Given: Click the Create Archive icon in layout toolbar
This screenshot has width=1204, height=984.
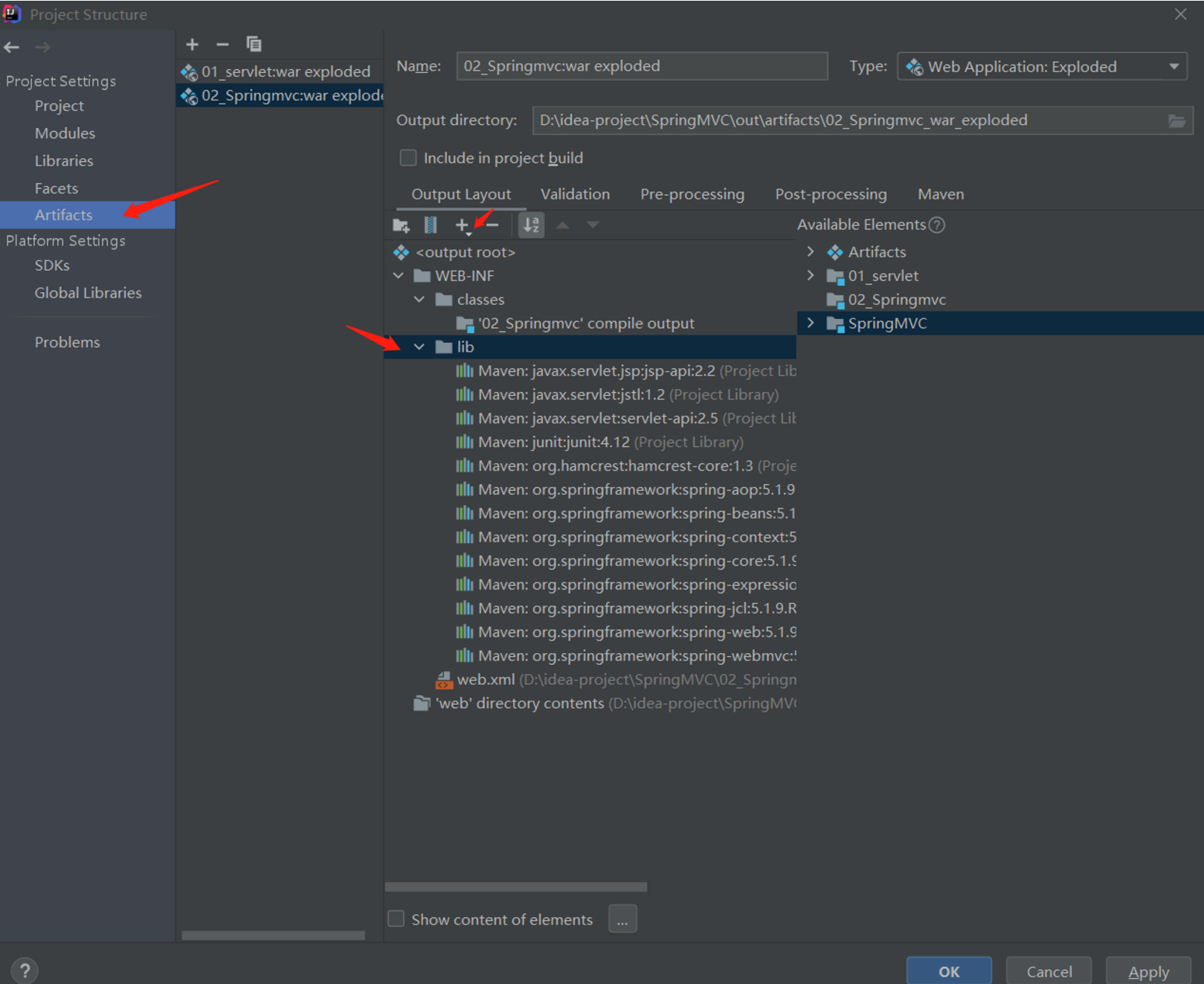Looking at the screenshot, I should coord(431,225).
